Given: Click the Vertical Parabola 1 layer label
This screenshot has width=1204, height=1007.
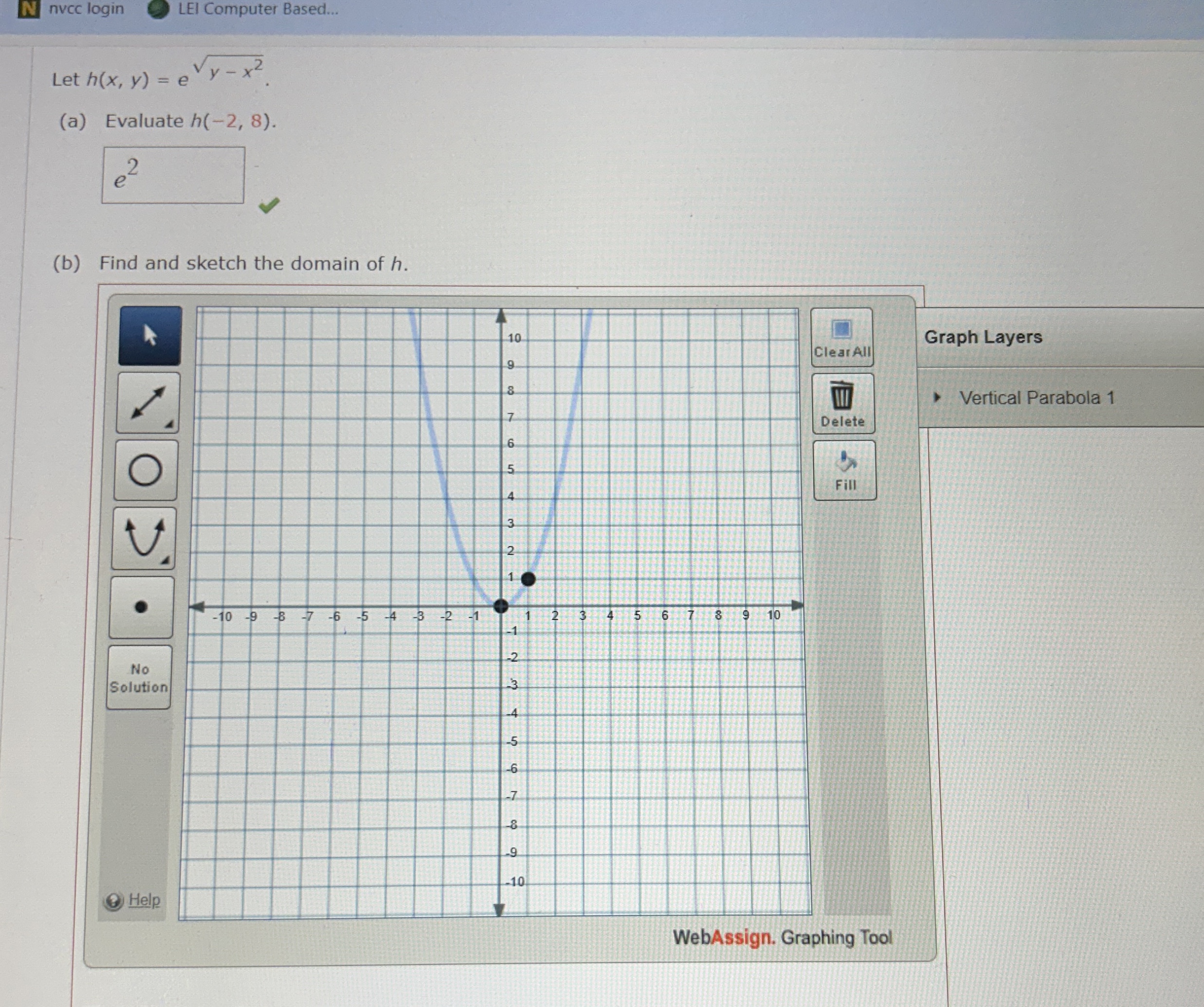Looking at the screenshot, I should (1037, 397).
